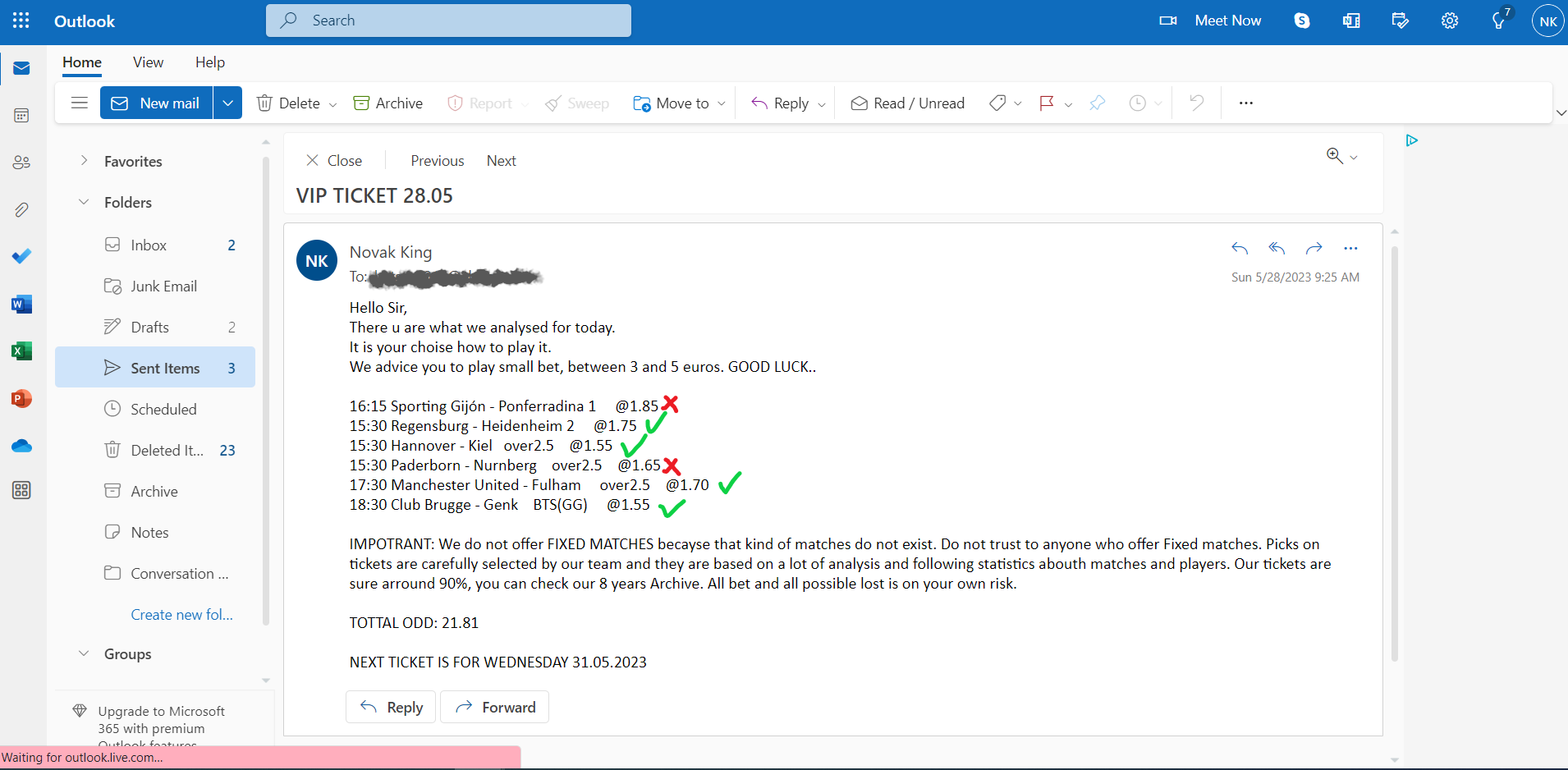
Task: Undo the last action
Action: point(1197,103)
